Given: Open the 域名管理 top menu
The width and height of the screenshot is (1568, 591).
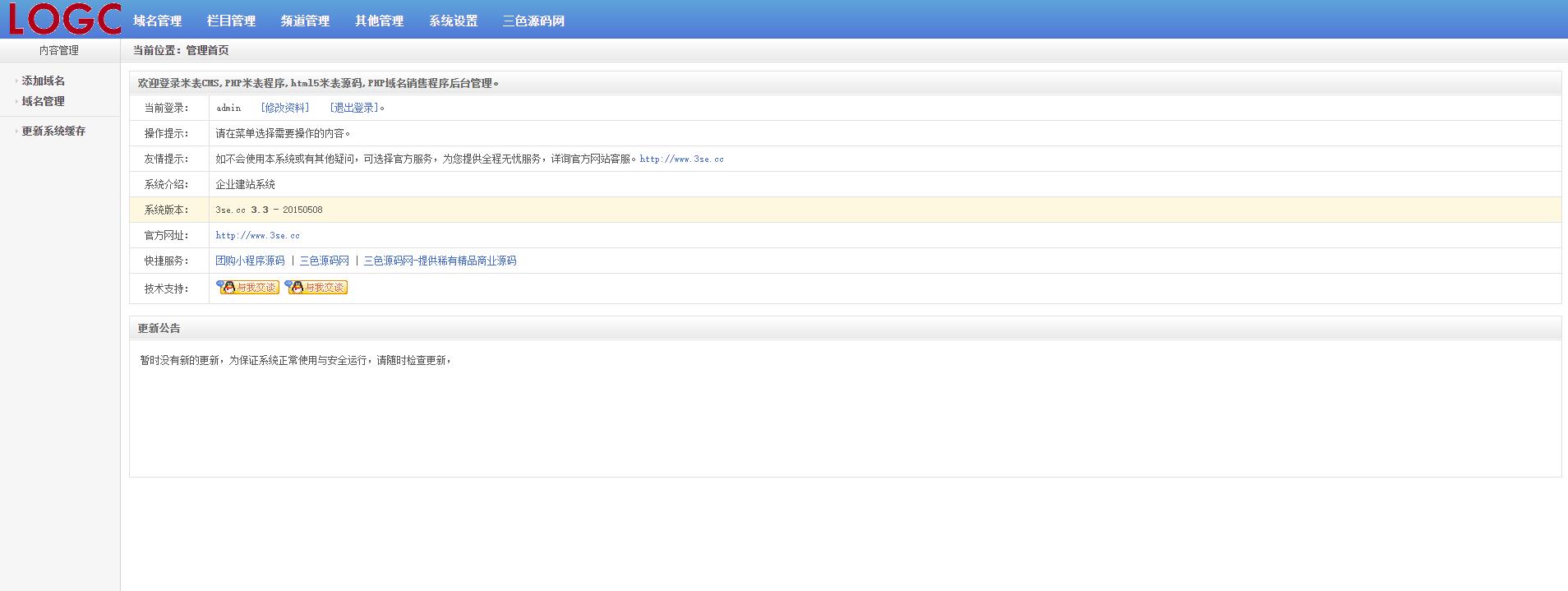Looking at the screenshot, I should (158, 21).
